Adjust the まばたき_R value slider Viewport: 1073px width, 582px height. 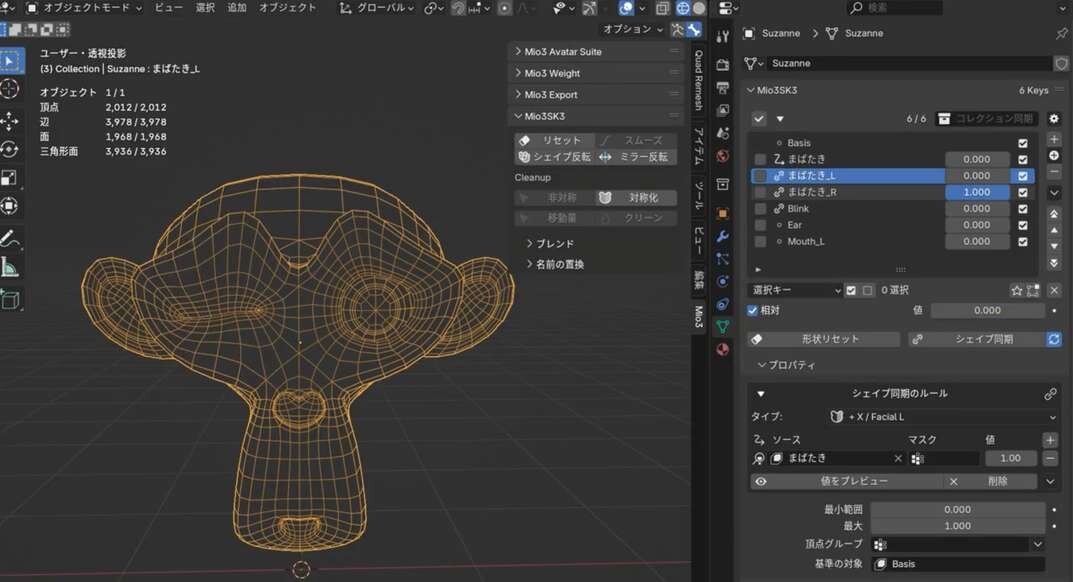[977, 192]
